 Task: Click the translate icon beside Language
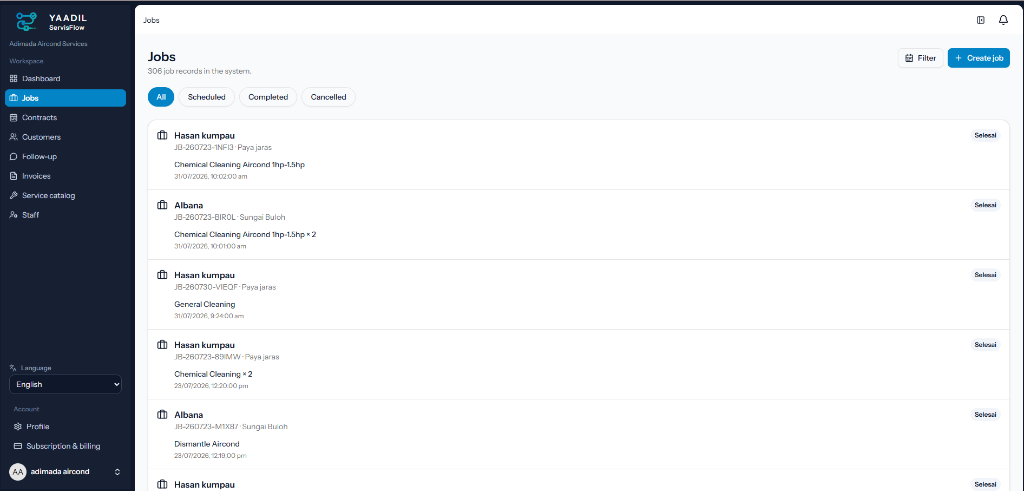[12, 368]
